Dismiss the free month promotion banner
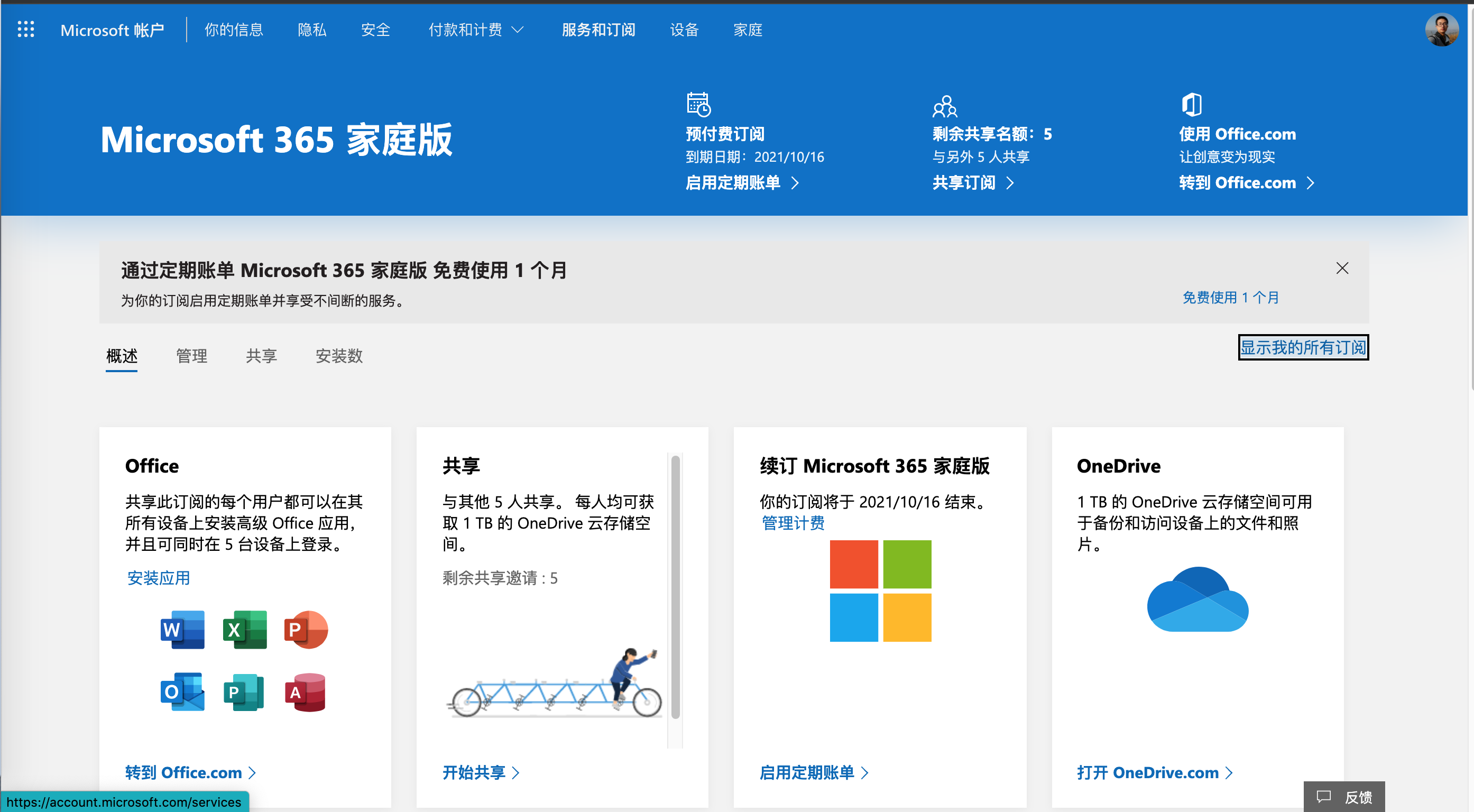 [x=1342, y=269]
